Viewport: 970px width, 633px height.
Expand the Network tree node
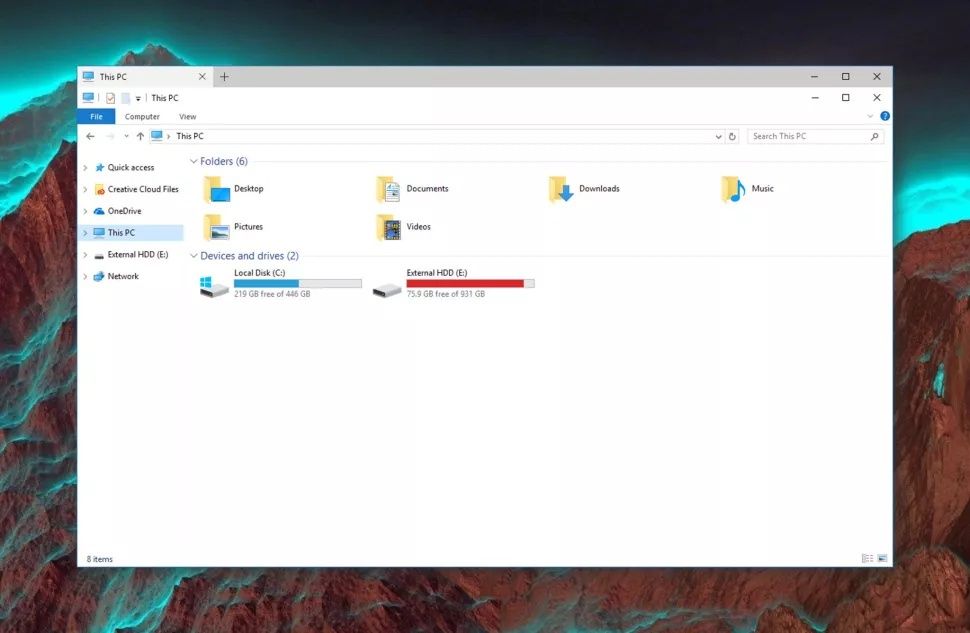point(85,277)
